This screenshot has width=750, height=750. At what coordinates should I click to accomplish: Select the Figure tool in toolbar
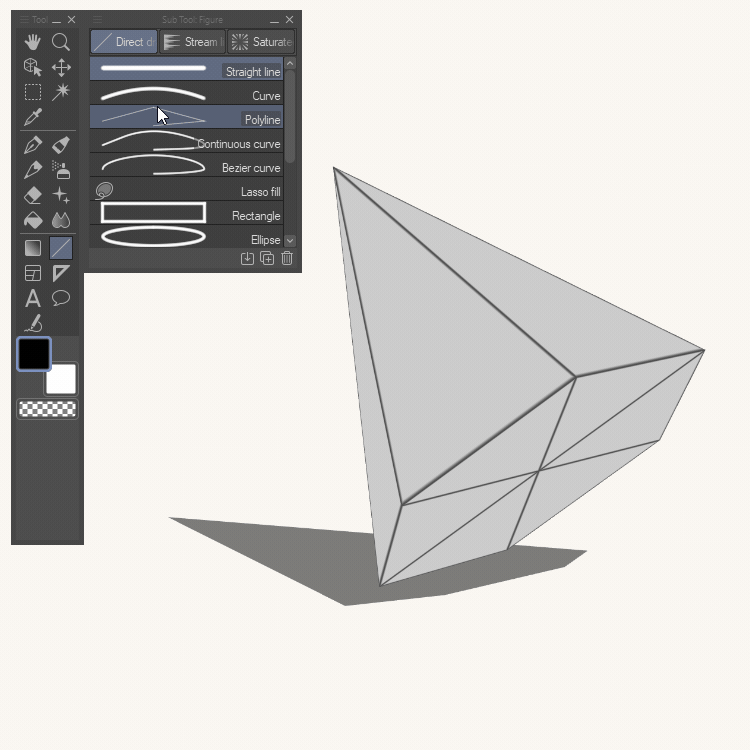[x=61, y=248]
